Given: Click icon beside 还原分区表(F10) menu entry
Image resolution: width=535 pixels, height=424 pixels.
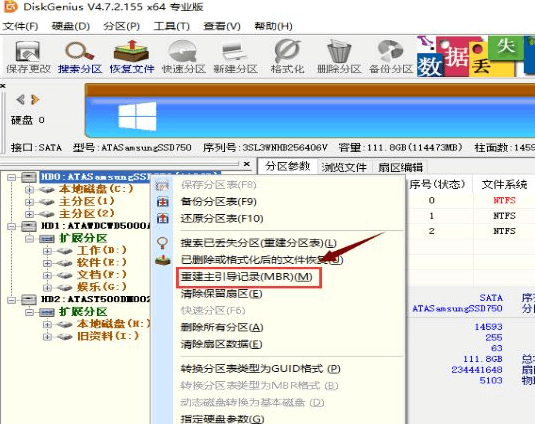Looking at the screenshot, I should point(162,218).
